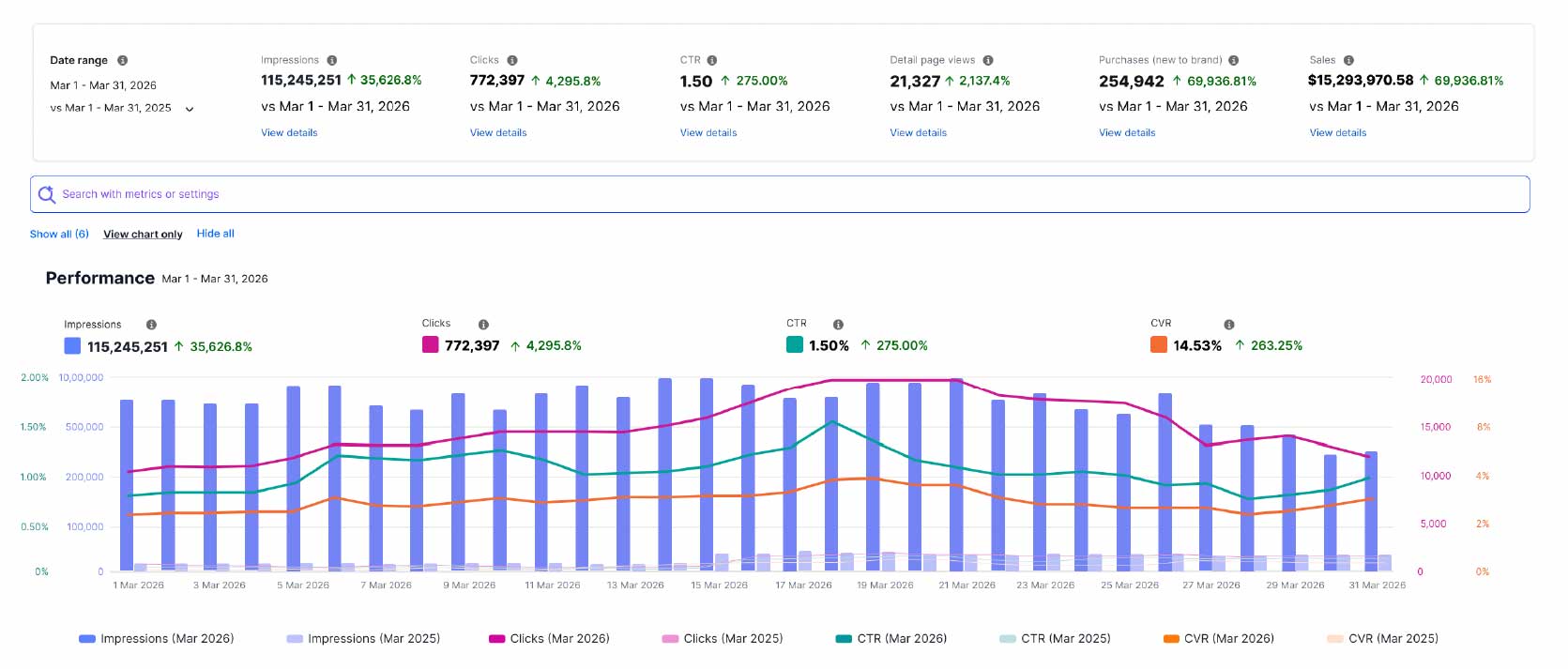Toggle Impressions (Mar 2025) legend series

363,639
